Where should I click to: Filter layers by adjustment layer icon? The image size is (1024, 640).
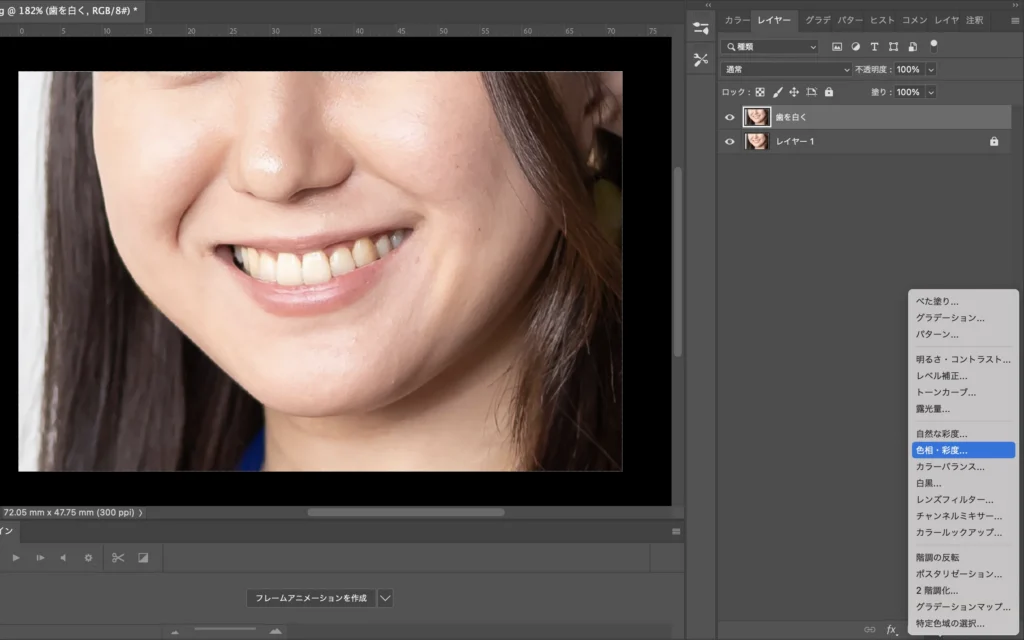855,47
